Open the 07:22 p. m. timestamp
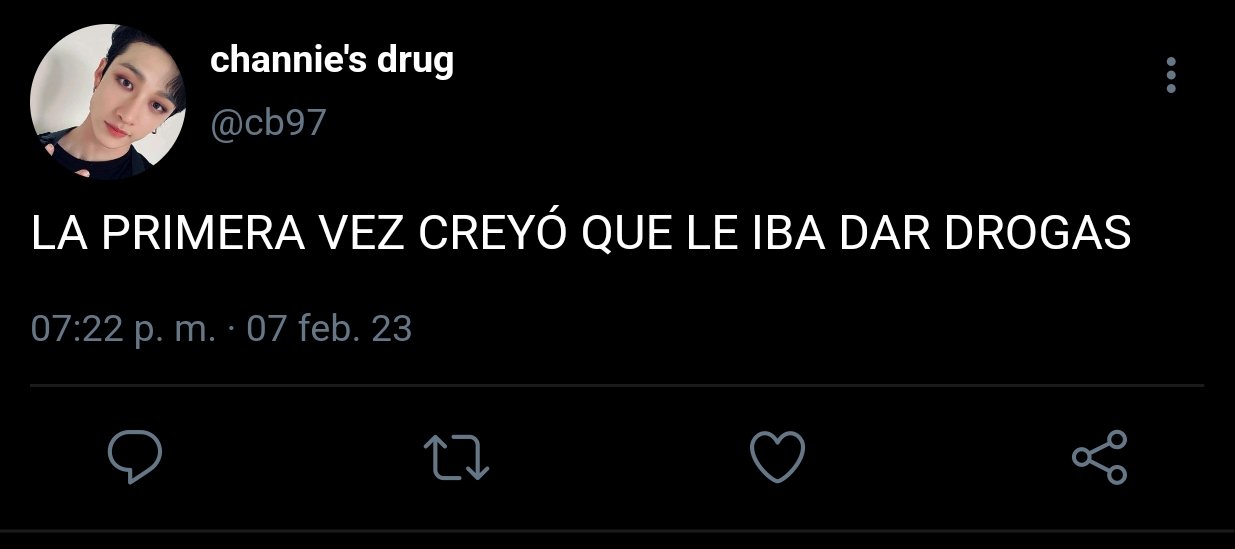Viewport: 1235px width, 549px height. (123, 329)
